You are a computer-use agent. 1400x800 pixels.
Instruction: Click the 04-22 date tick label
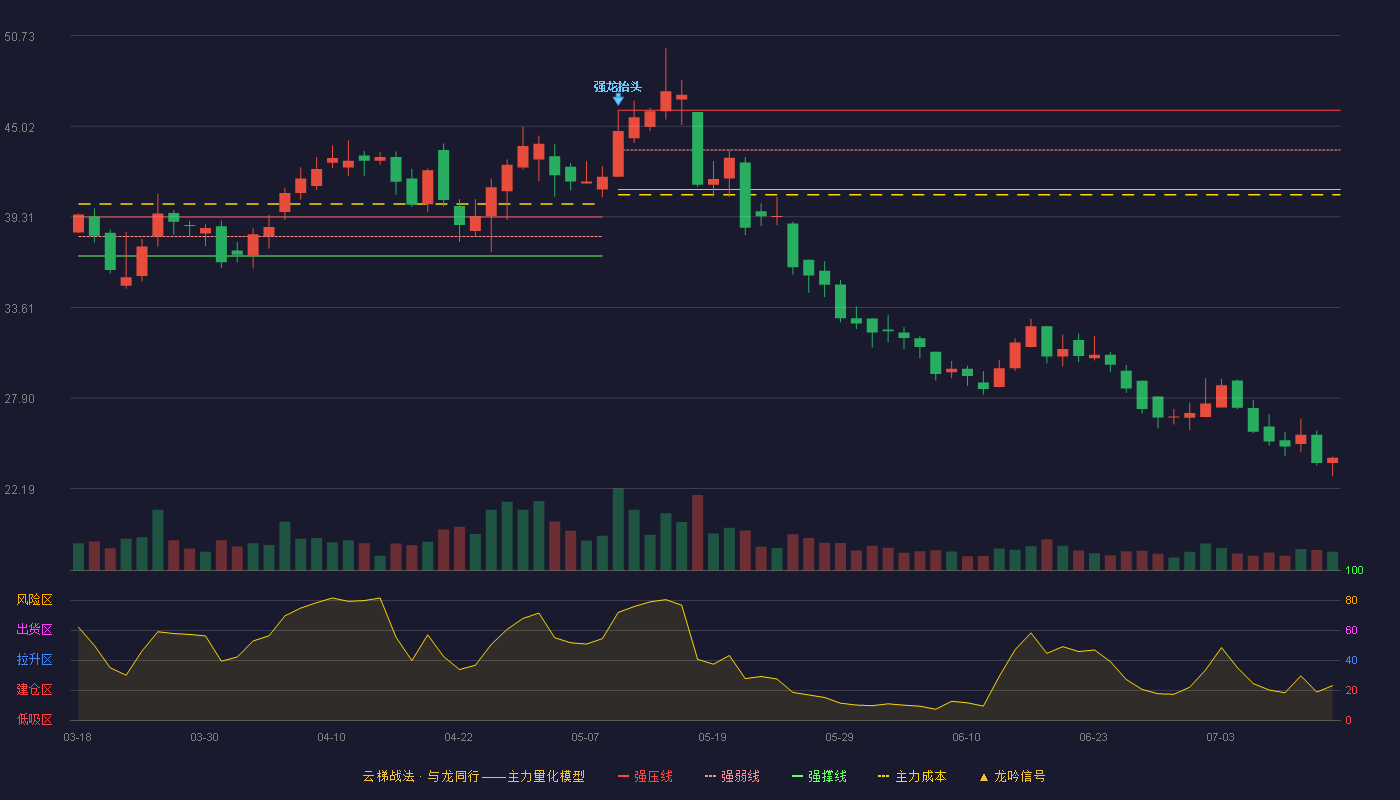458,737
